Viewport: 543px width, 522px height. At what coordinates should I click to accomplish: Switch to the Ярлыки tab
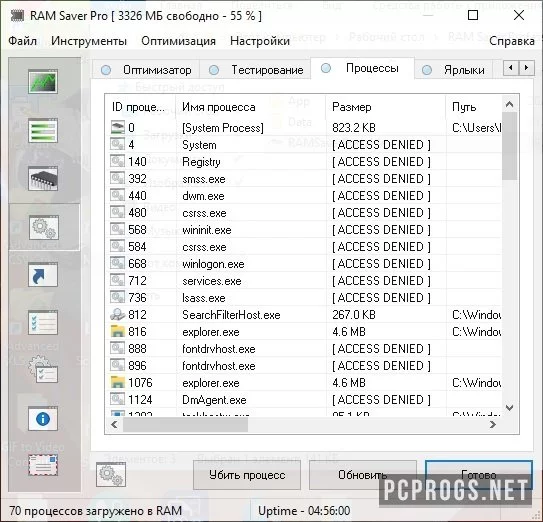[x=454, y=70]
